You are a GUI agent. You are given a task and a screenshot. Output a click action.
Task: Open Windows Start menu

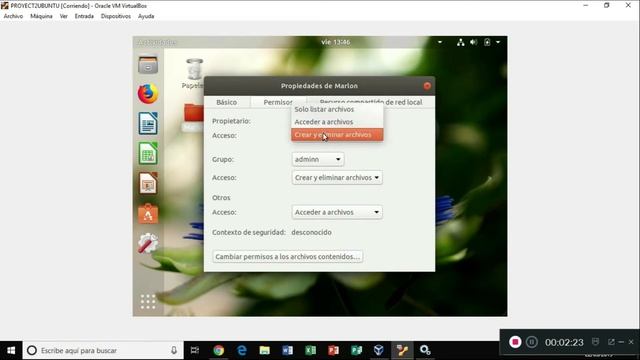(x=11, y=350)
